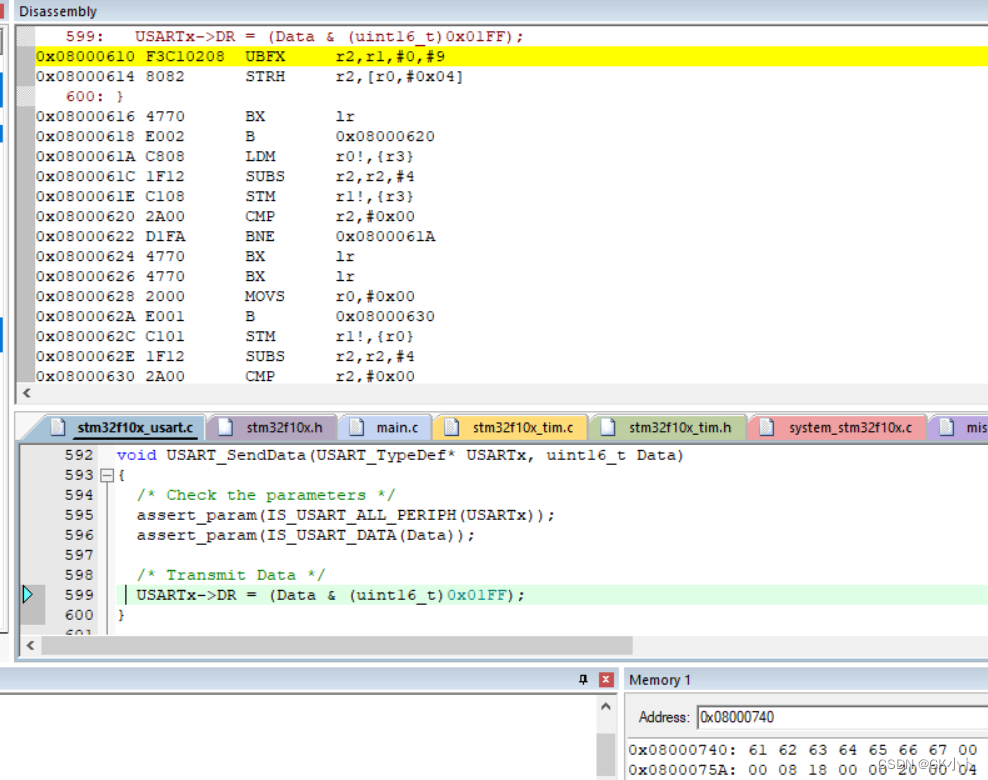Select the highlighted UBFX instruction at 0x08000610
988x780 pixels.
[511, 56]
